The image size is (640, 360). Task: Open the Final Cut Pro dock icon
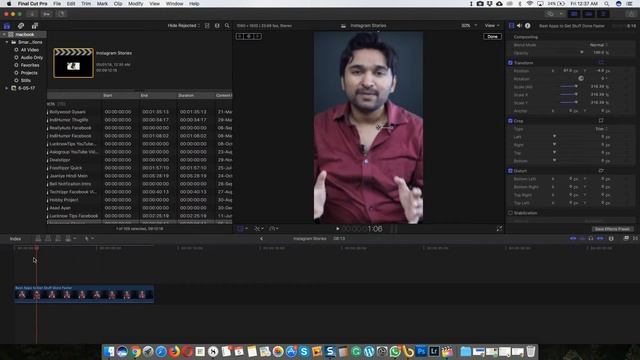pos(448,351)
